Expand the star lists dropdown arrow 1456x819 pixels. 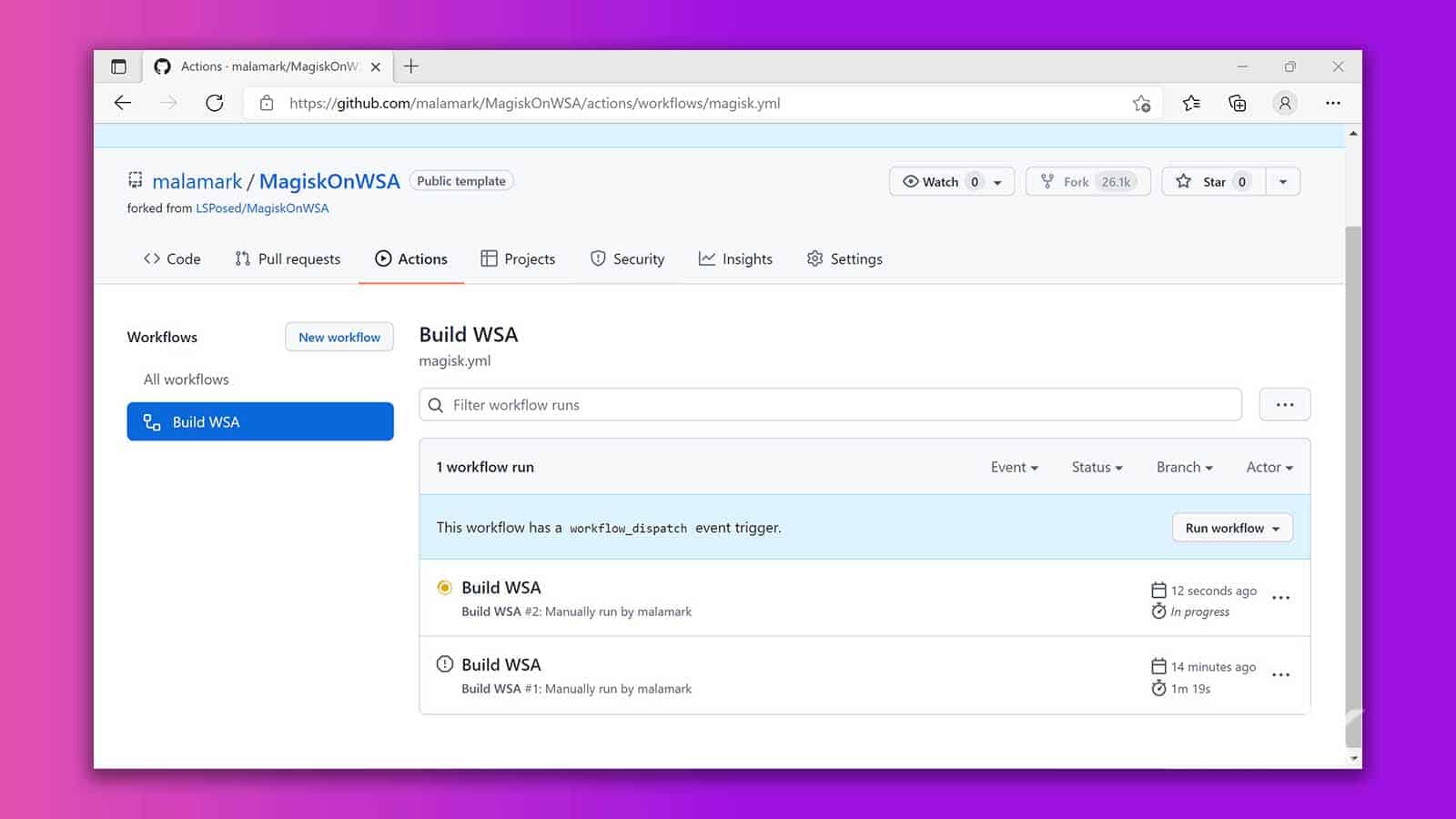pos(1283,182)
